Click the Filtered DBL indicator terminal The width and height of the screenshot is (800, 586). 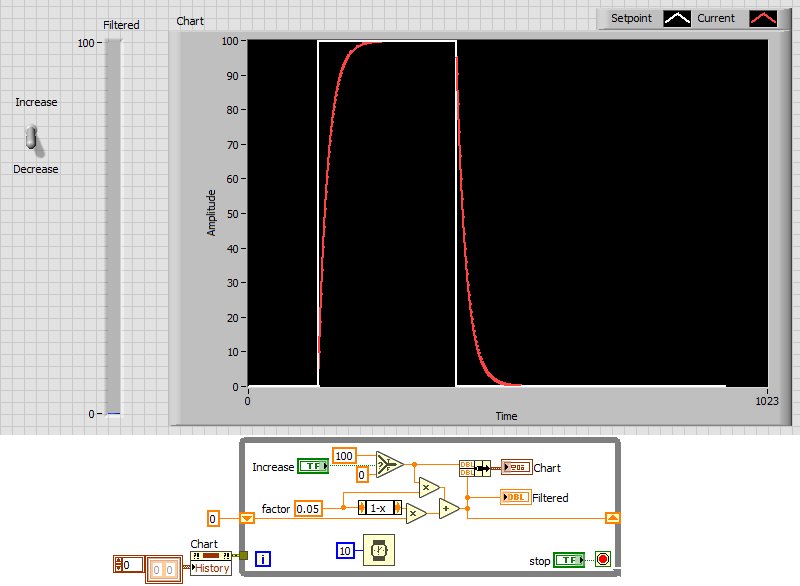(516, 497)
